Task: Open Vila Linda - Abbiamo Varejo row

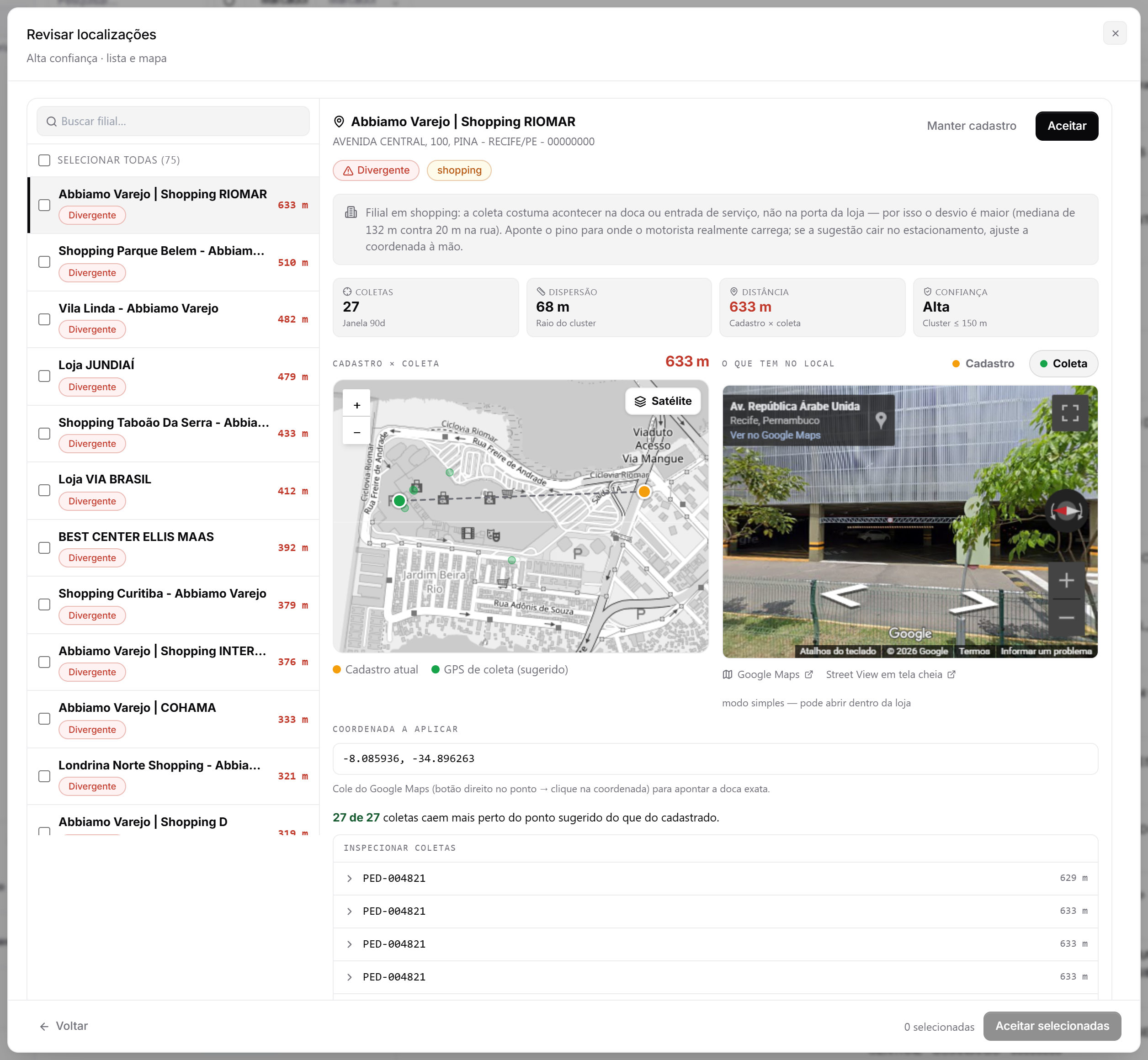Action: click(173, 319)
